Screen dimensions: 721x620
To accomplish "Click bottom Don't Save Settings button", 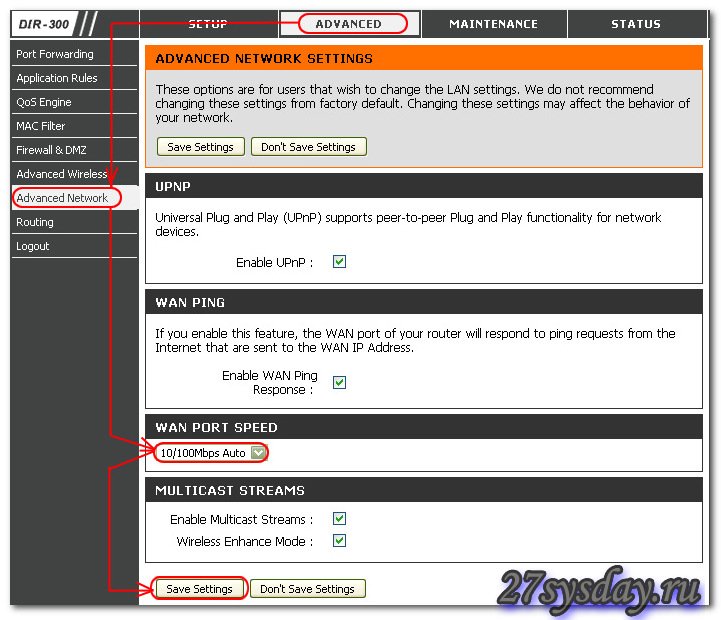I will click(308, 589).
